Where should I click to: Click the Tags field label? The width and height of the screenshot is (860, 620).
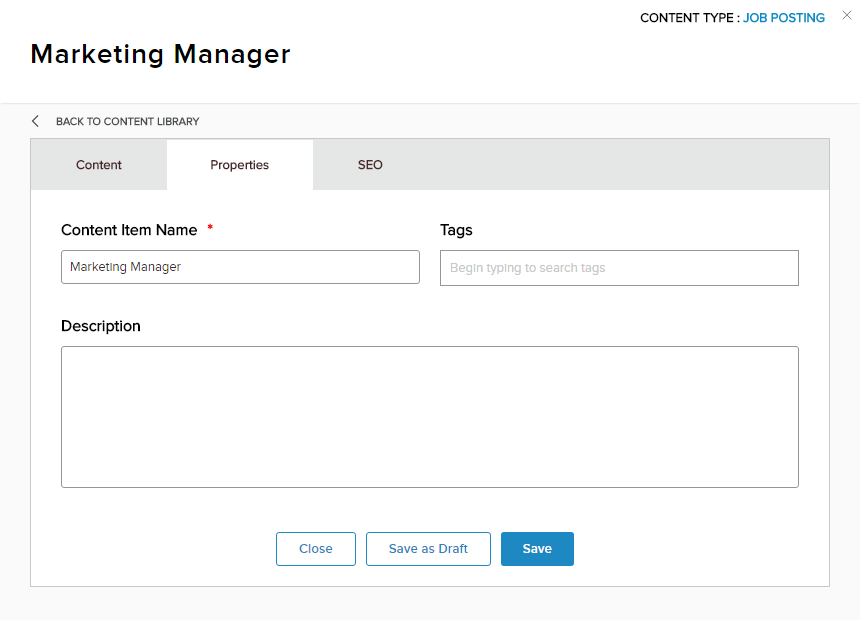(456, 230)
